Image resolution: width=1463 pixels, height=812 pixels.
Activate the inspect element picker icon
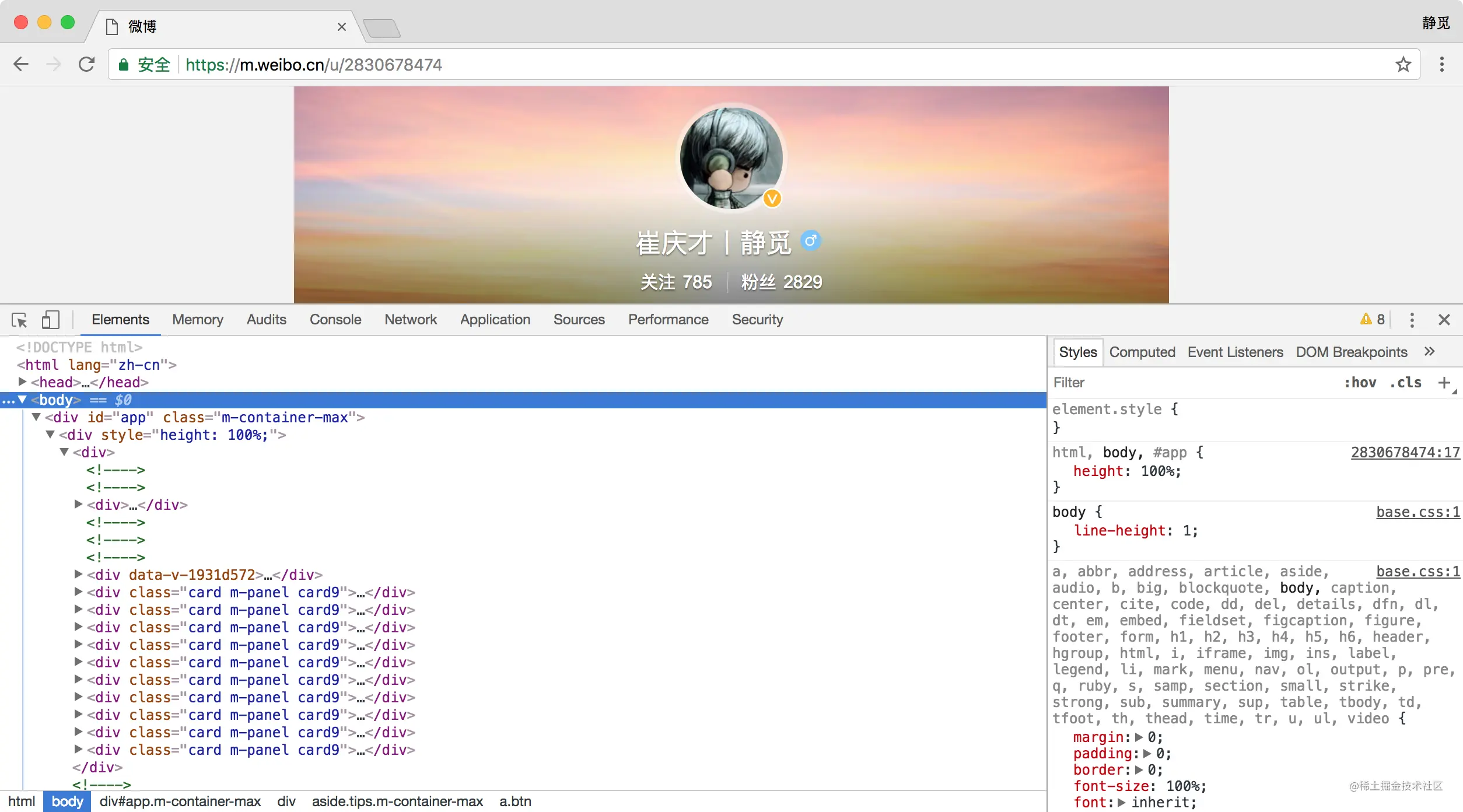19,320
